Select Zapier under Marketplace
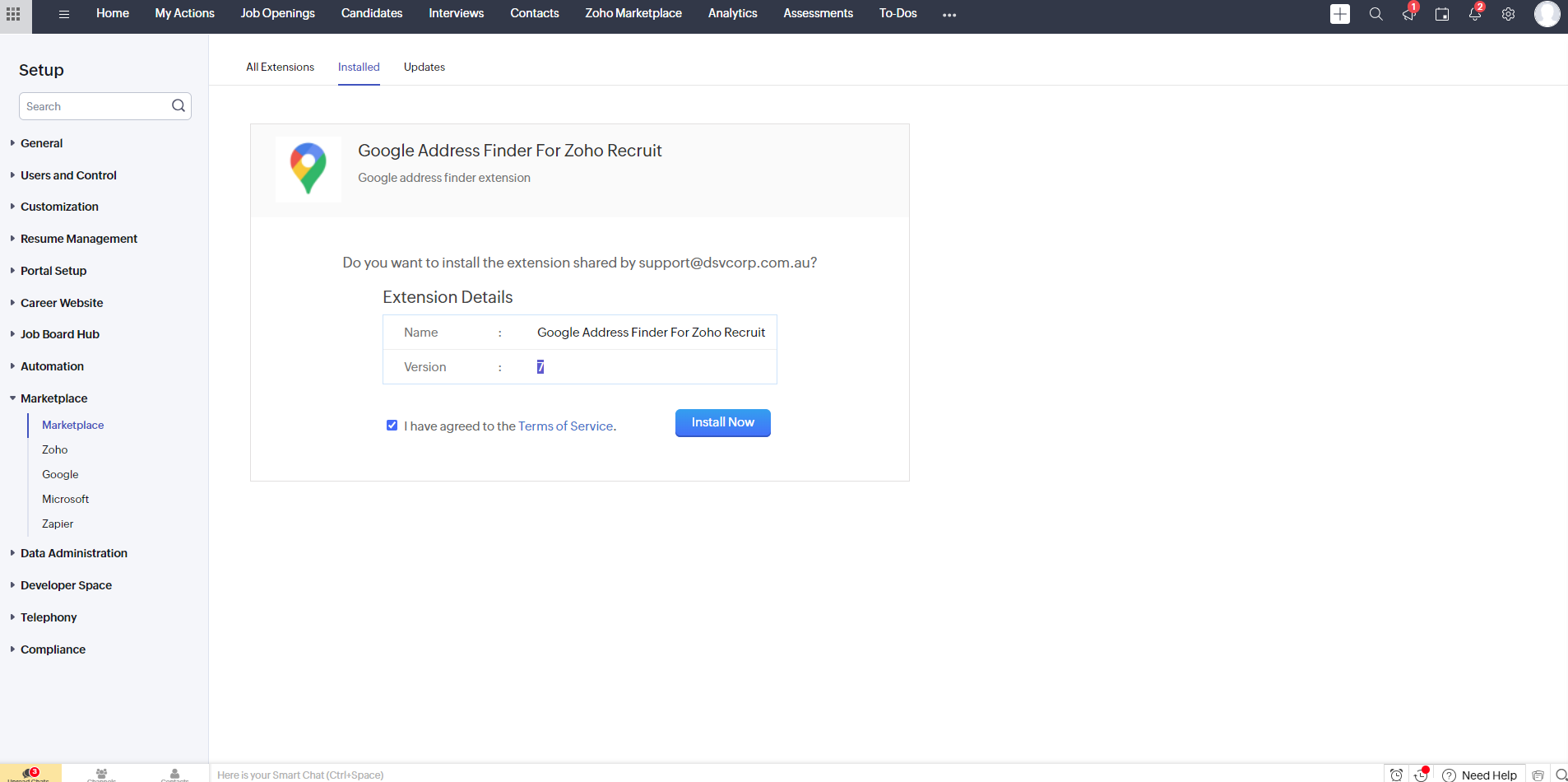The height and width of the screenshot is (782, 1568). click(58, 524)
